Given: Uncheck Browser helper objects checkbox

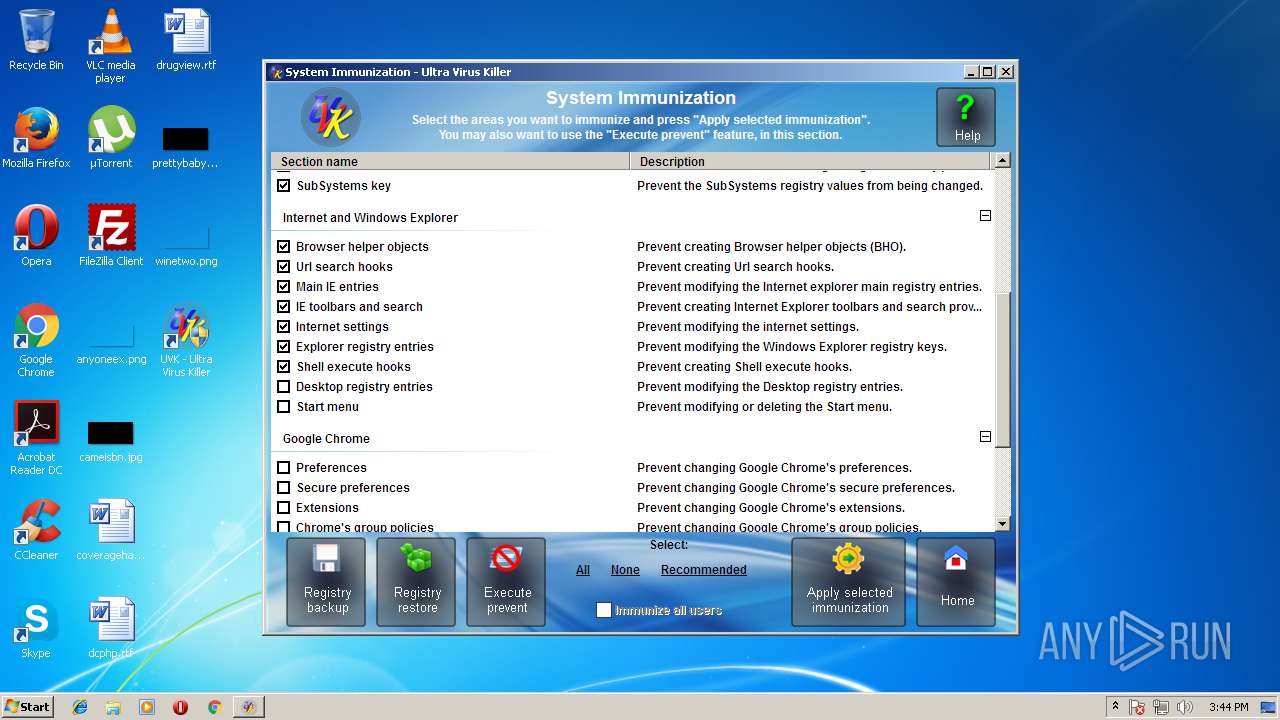Looking at the screenshot, I should click(284, 247).
